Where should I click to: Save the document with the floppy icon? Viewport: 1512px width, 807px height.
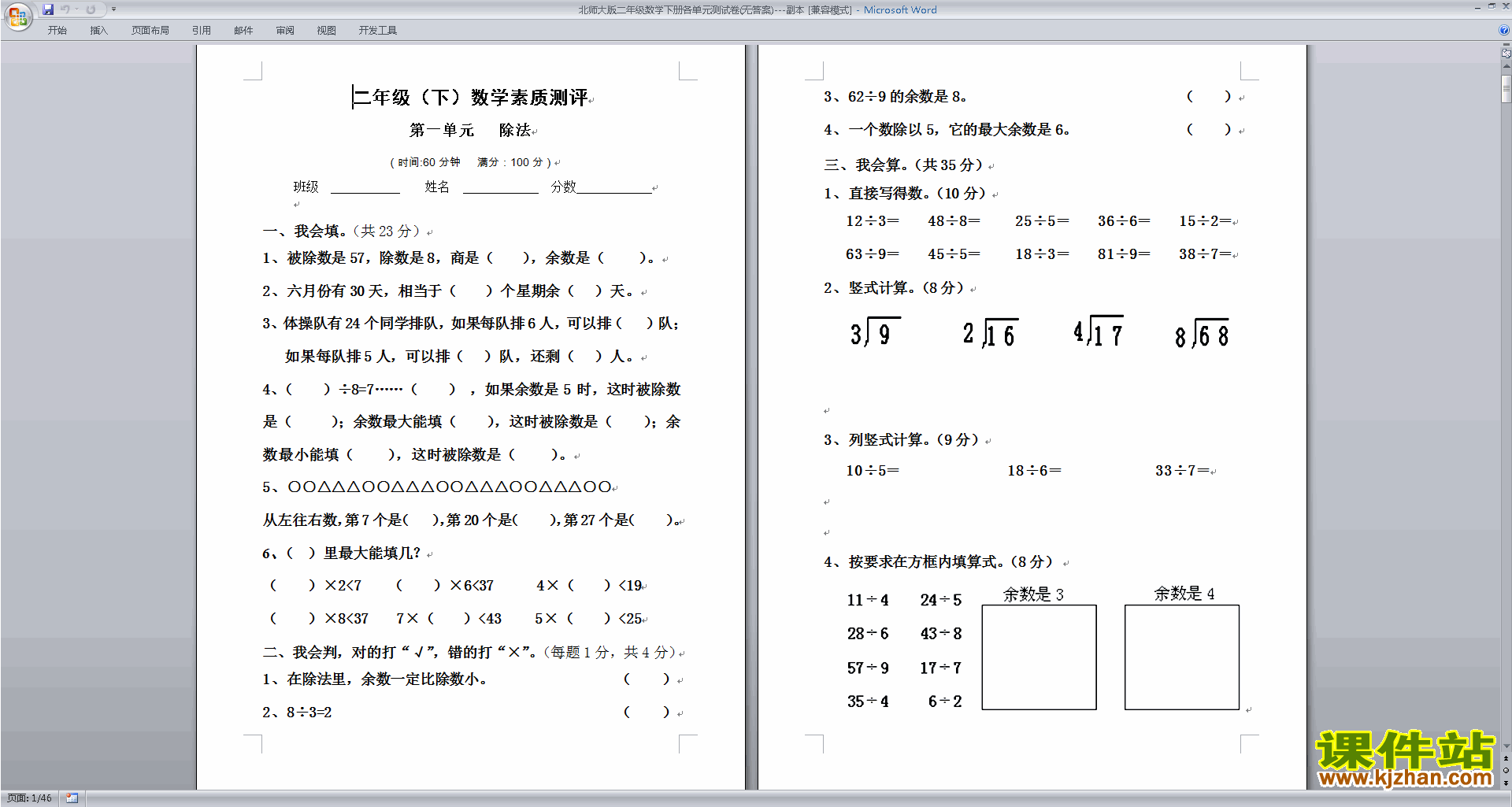48,9
